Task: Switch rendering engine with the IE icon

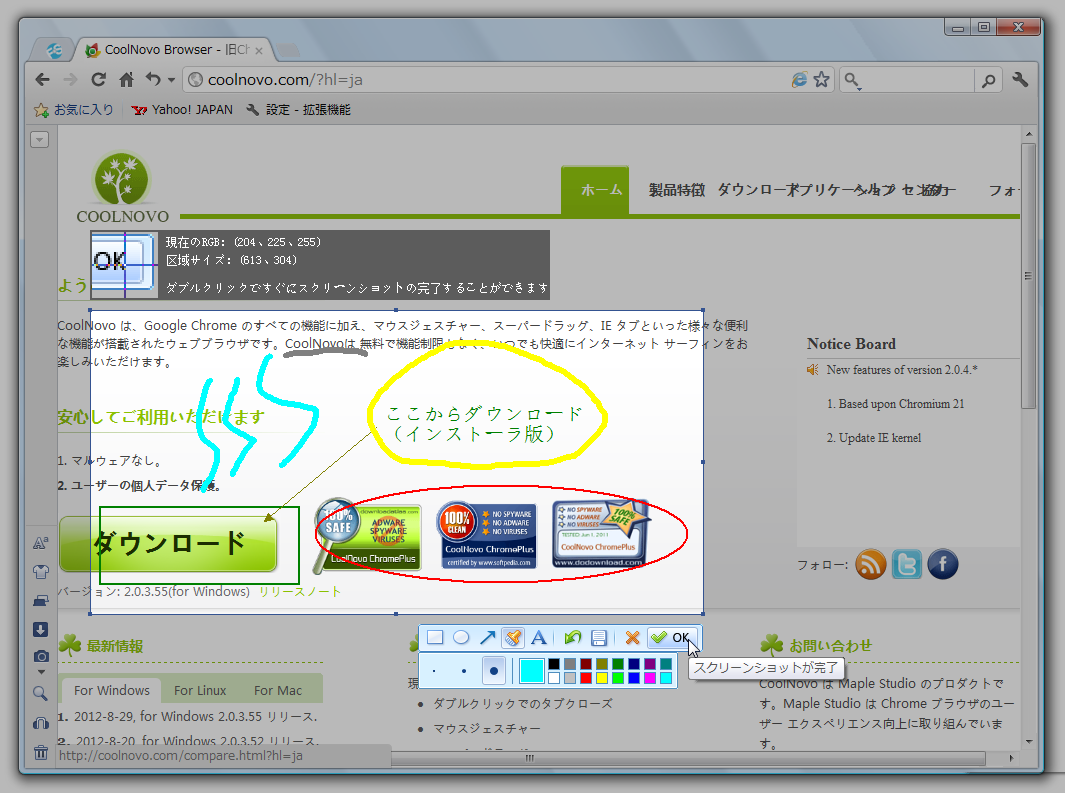Action: (x=799, y=79)
